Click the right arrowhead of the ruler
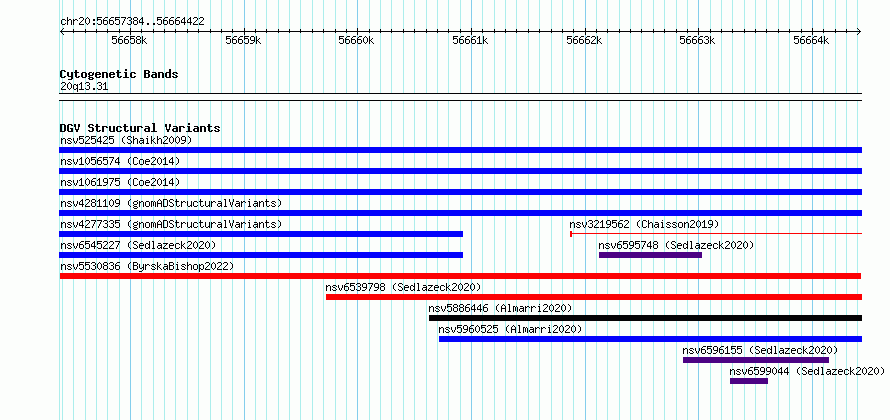 click(859, 32)
